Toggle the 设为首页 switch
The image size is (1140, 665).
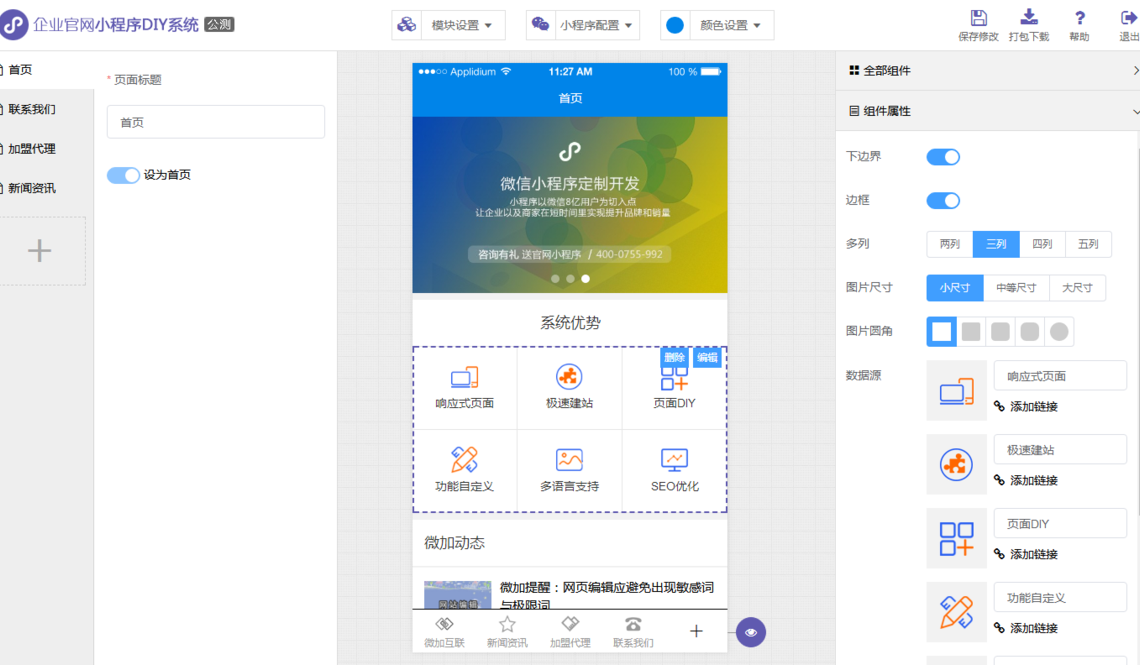coord(124,175)
